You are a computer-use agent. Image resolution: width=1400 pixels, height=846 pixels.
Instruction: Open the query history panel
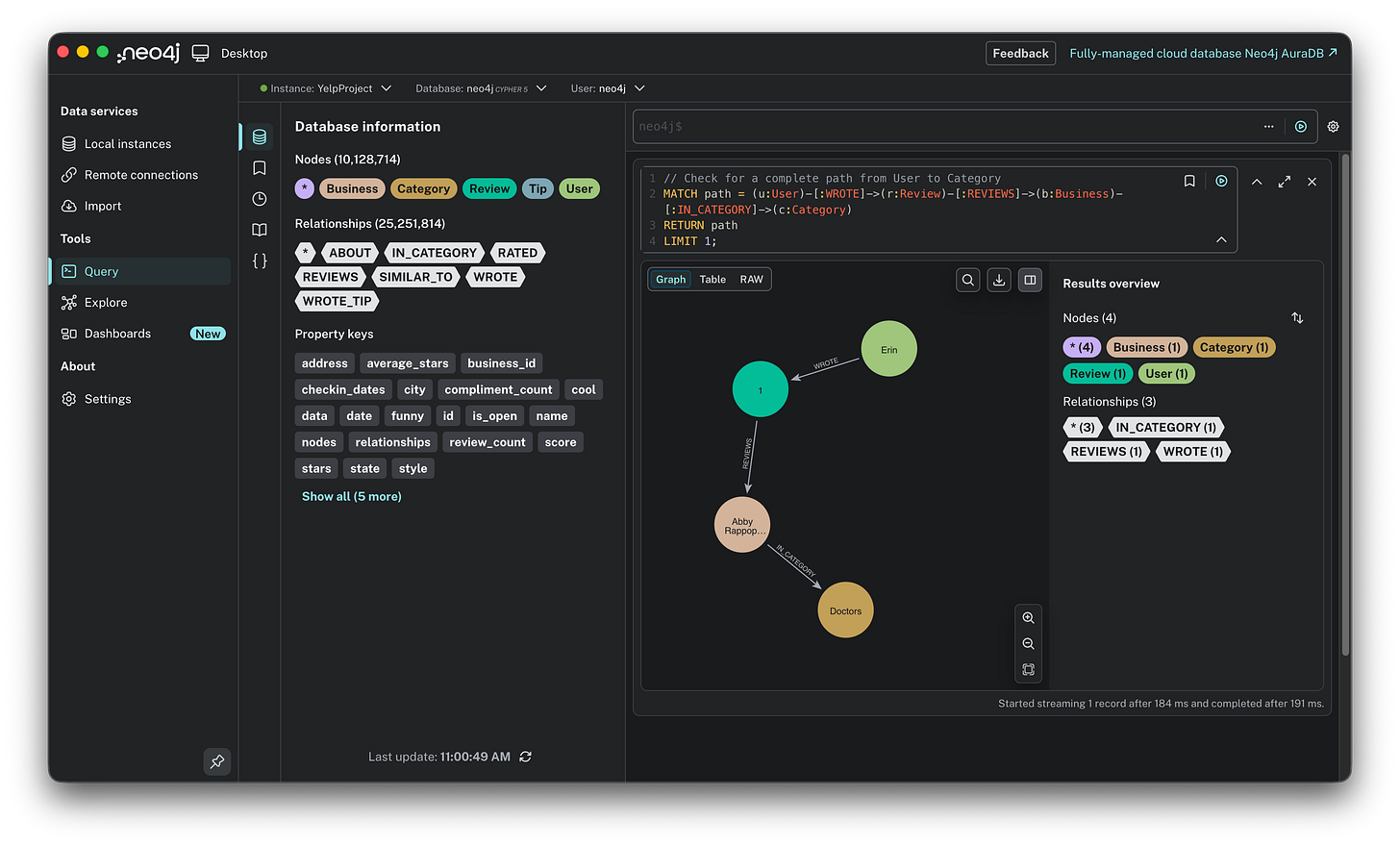pos(259,198)
